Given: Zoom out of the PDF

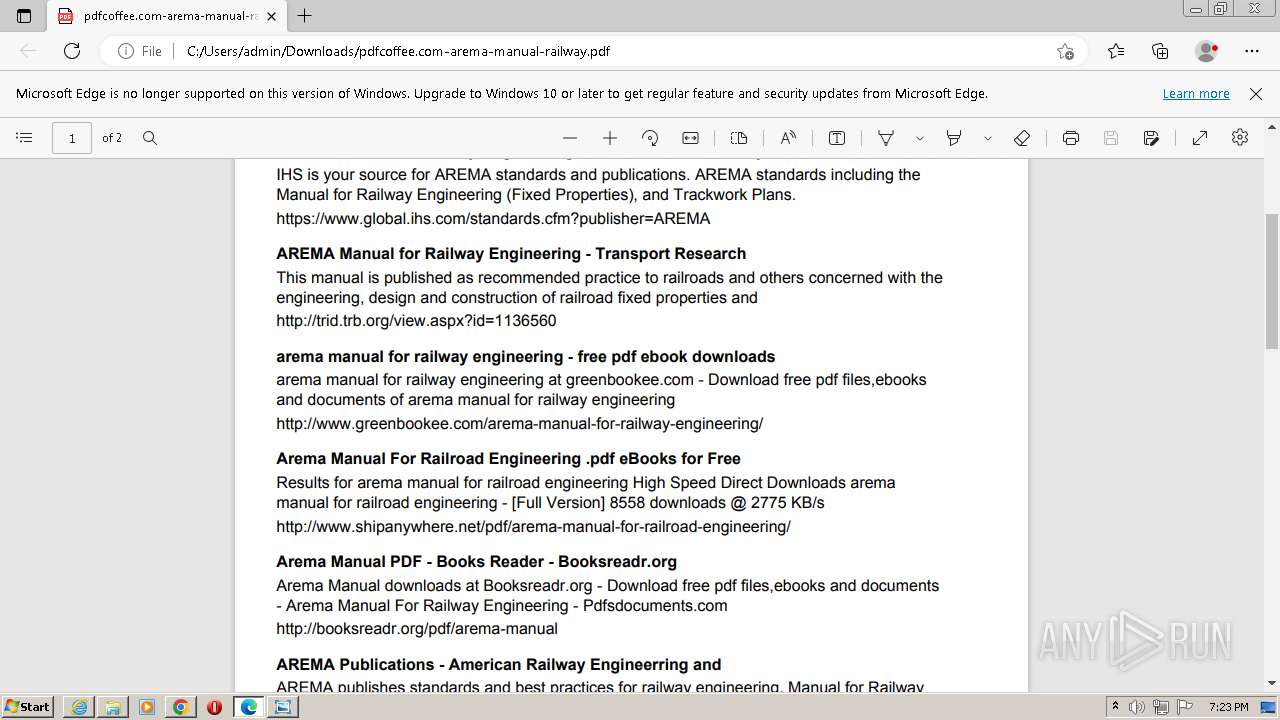Looking at the screenshot, I should tap(570, 138).
